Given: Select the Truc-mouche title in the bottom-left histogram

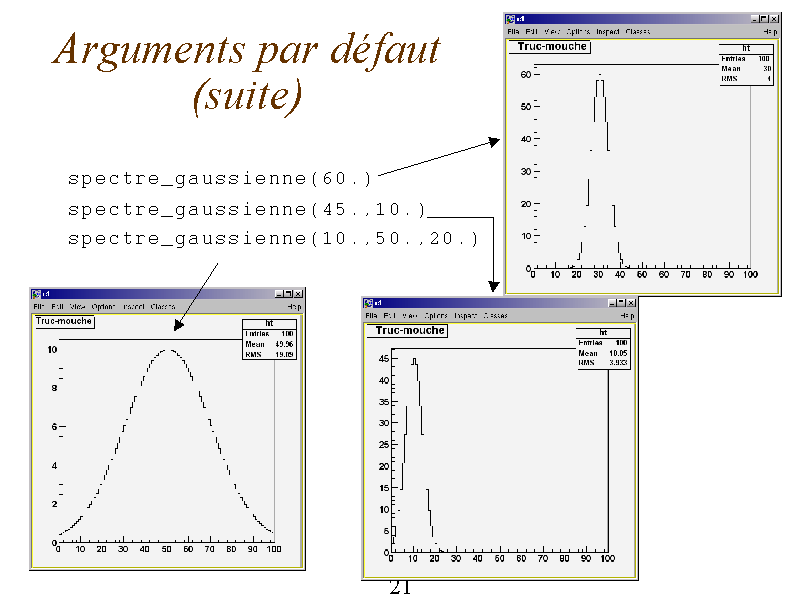Looking at the screenshot, I should (x=64, y=321).
